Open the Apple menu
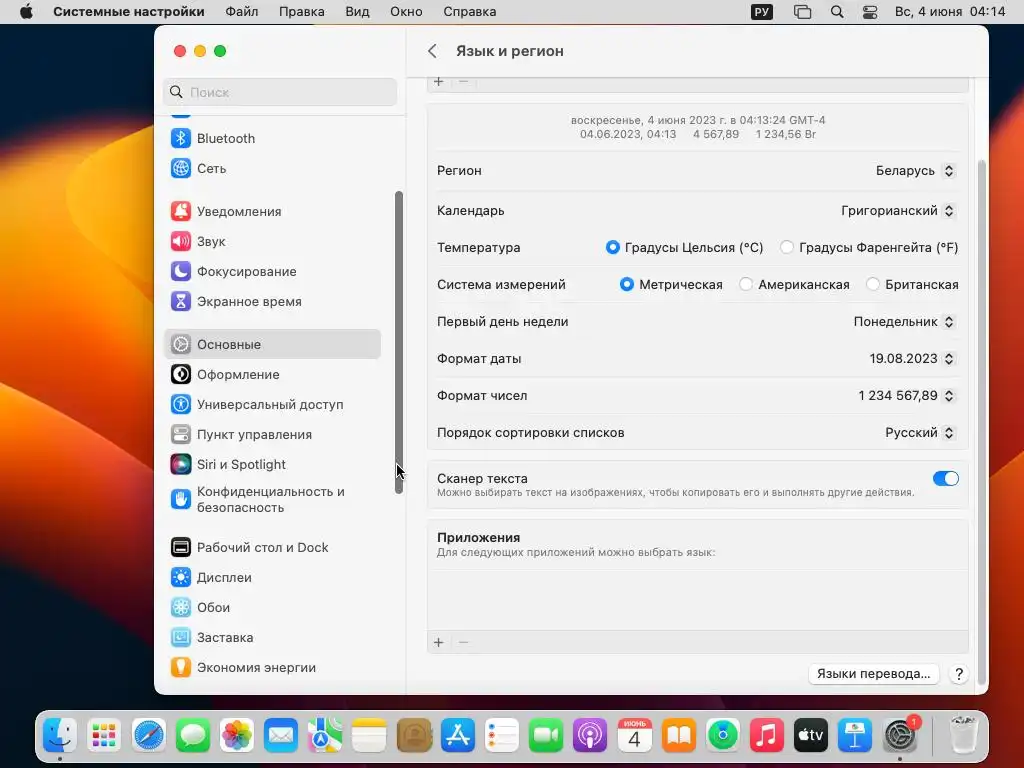The image size is (1024, 768). pyautogui.click(x=27, y=12)
